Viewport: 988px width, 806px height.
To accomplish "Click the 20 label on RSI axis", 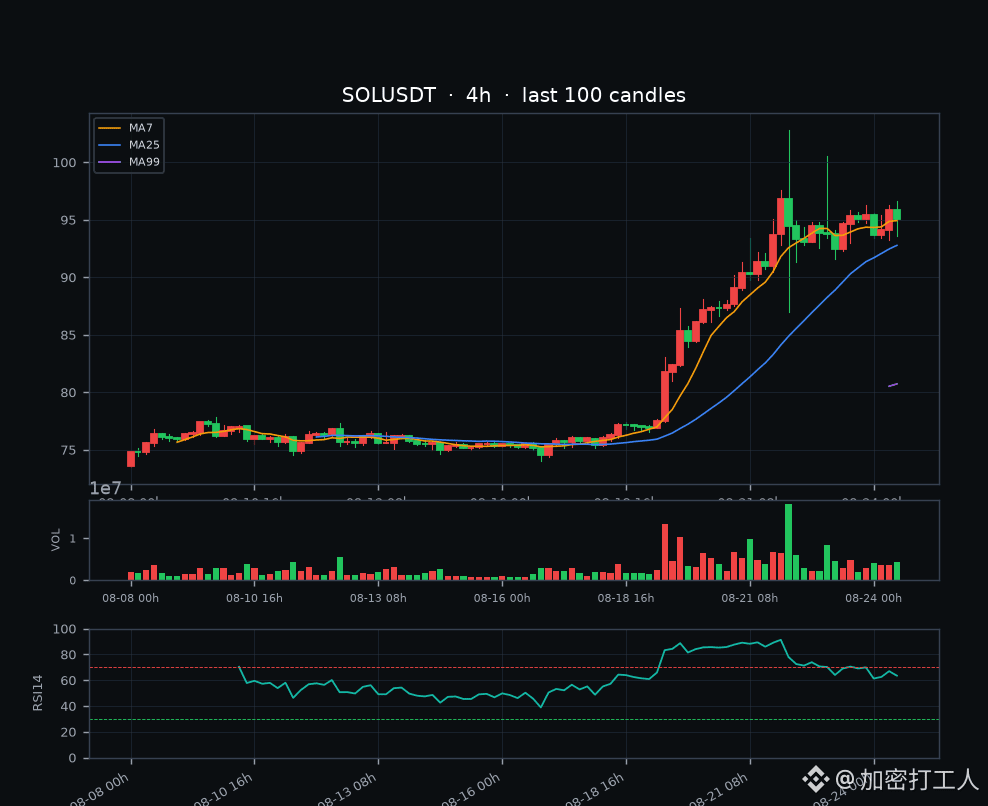I will (x=68, y=732).
